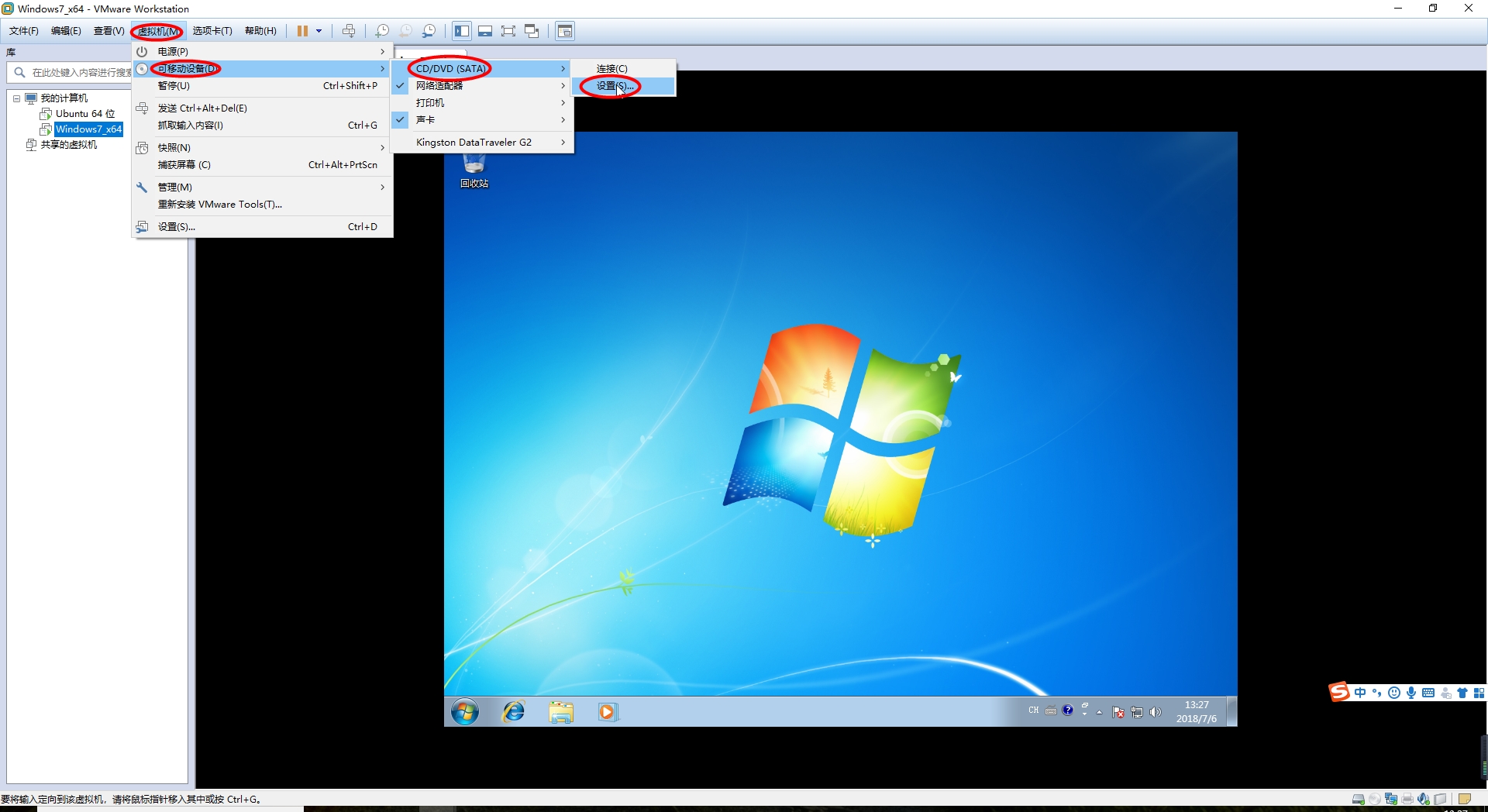Click the microphone voice input IME icon
The width and height of the screenshot is (1488, 812).
coord(1411,693)
